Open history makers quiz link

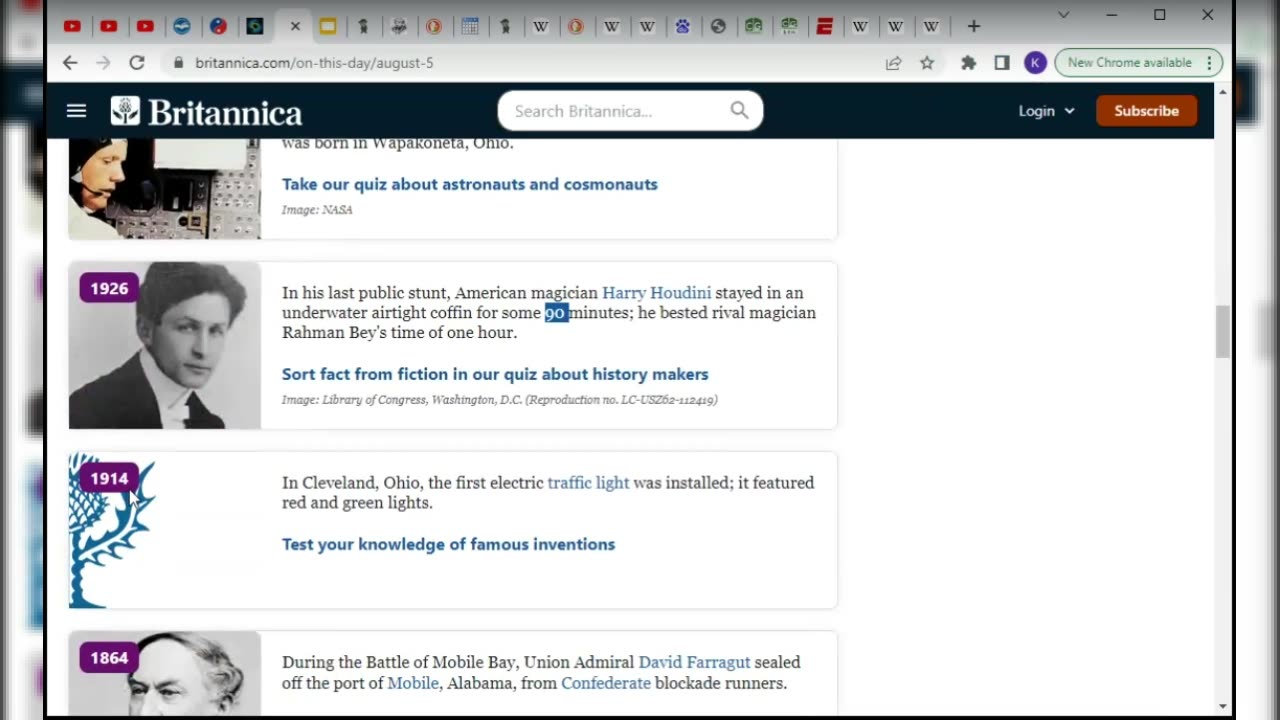(x=495, y=374)
